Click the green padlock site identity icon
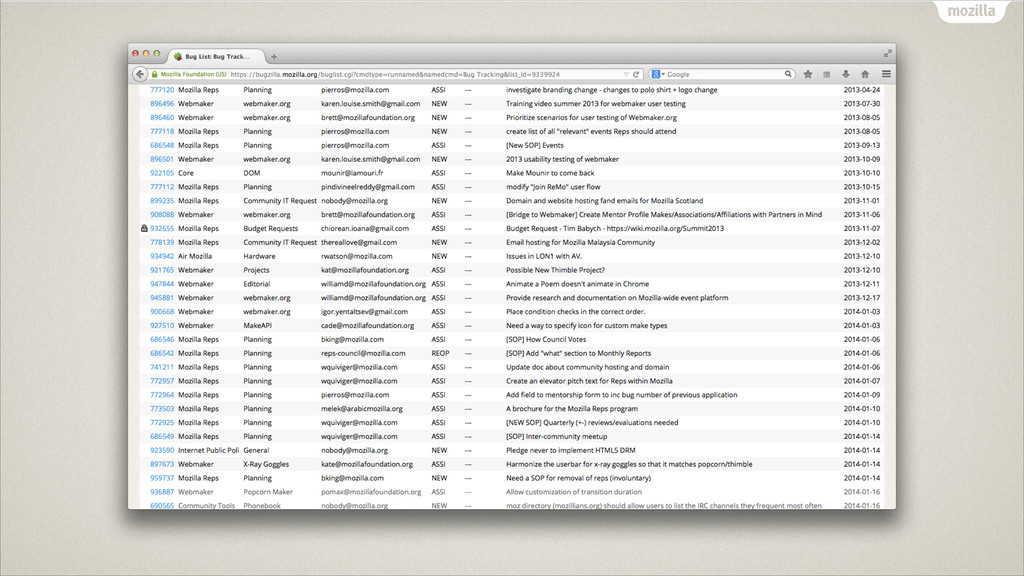This screenshot has width=1024, height=576. pyautogui.click(x=155, y=74)
